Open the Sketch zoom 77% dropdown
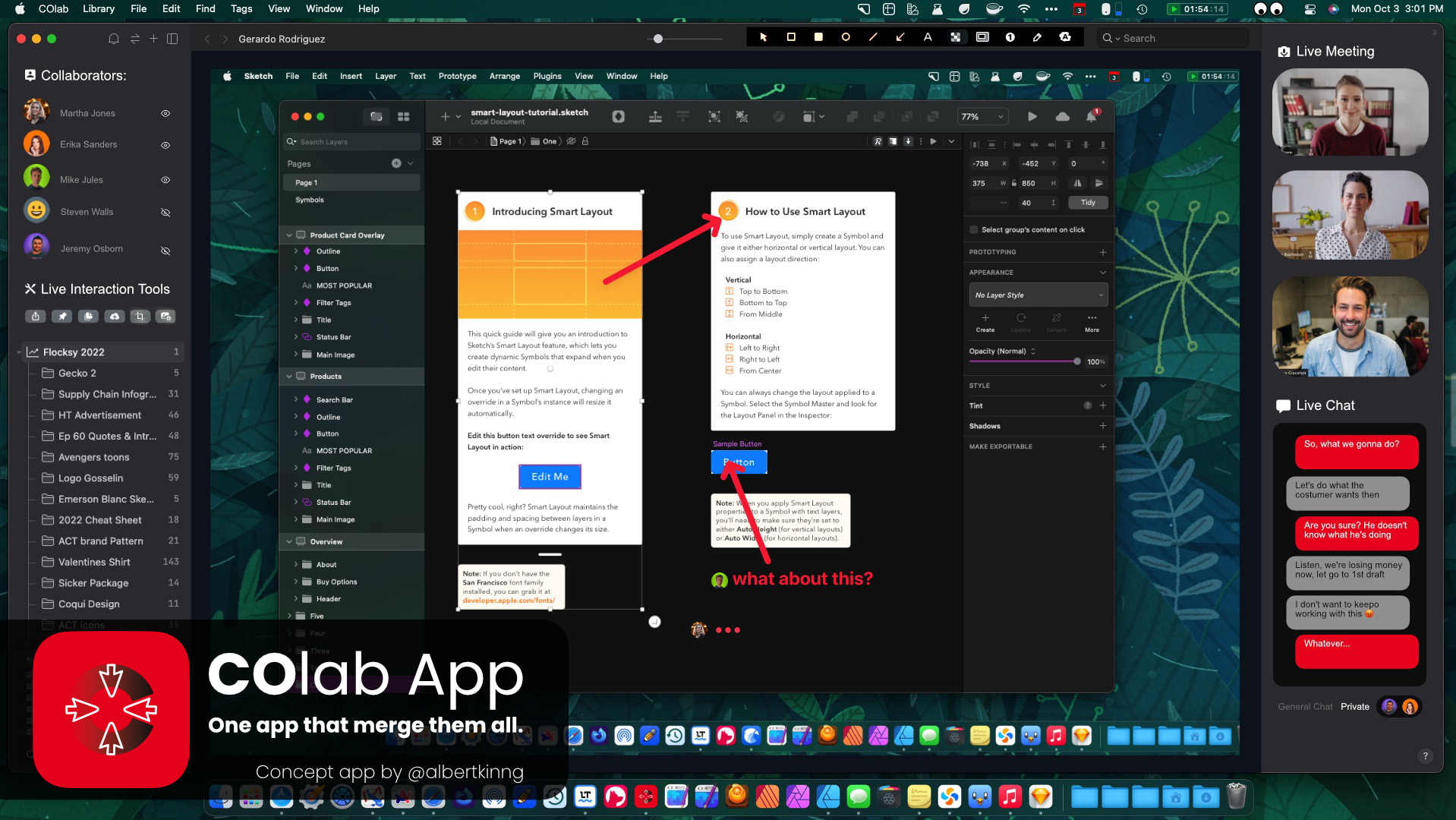 pyautogui.click(x=983, y=117)
